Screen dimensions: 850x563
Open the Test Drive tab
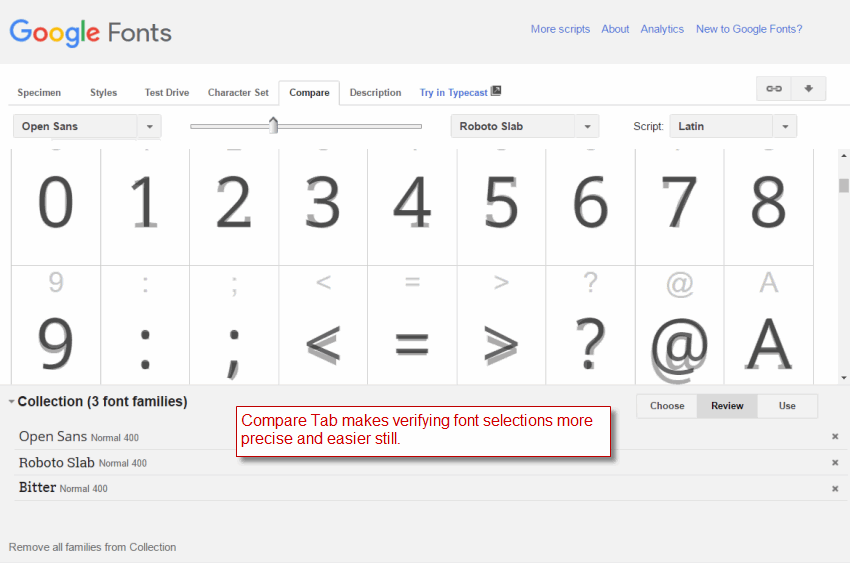point(167,93)
